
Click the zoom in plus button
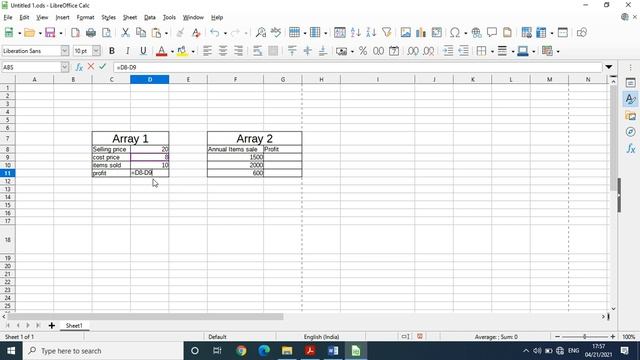point(612,337)
